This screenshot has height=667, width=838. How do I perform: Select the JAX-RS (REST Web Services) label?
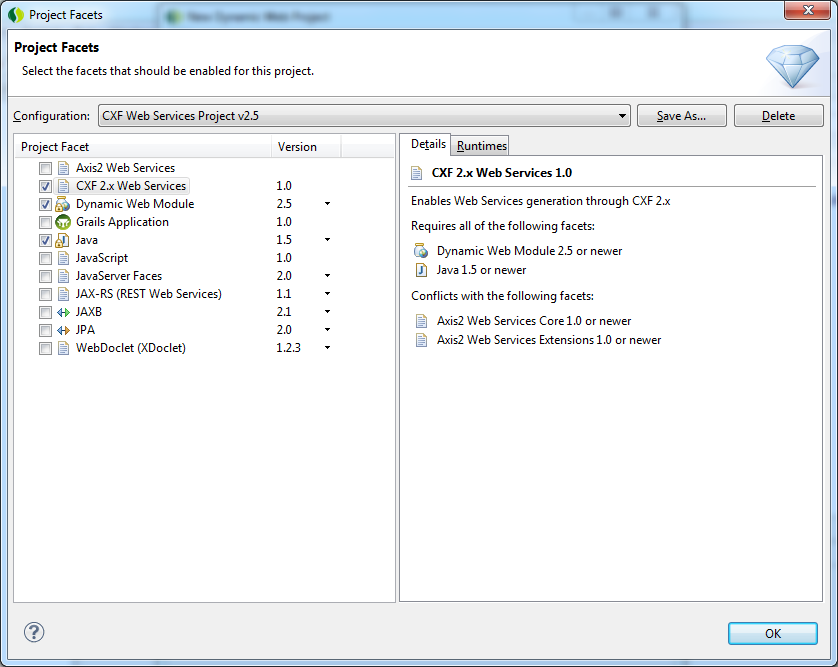pyautogui.click(x=149, y=294)
